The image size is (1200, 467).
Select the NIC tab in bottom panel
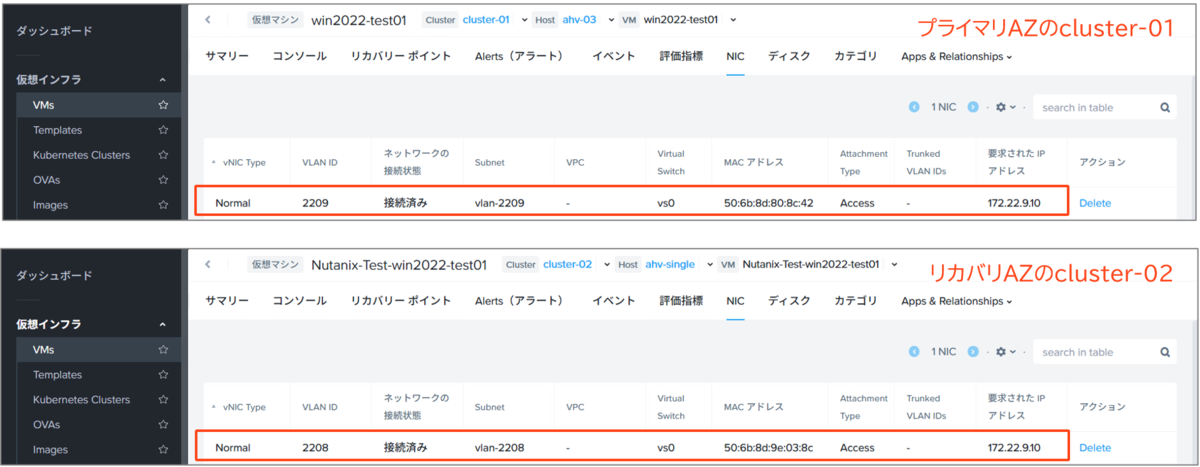tap(735, 301)
